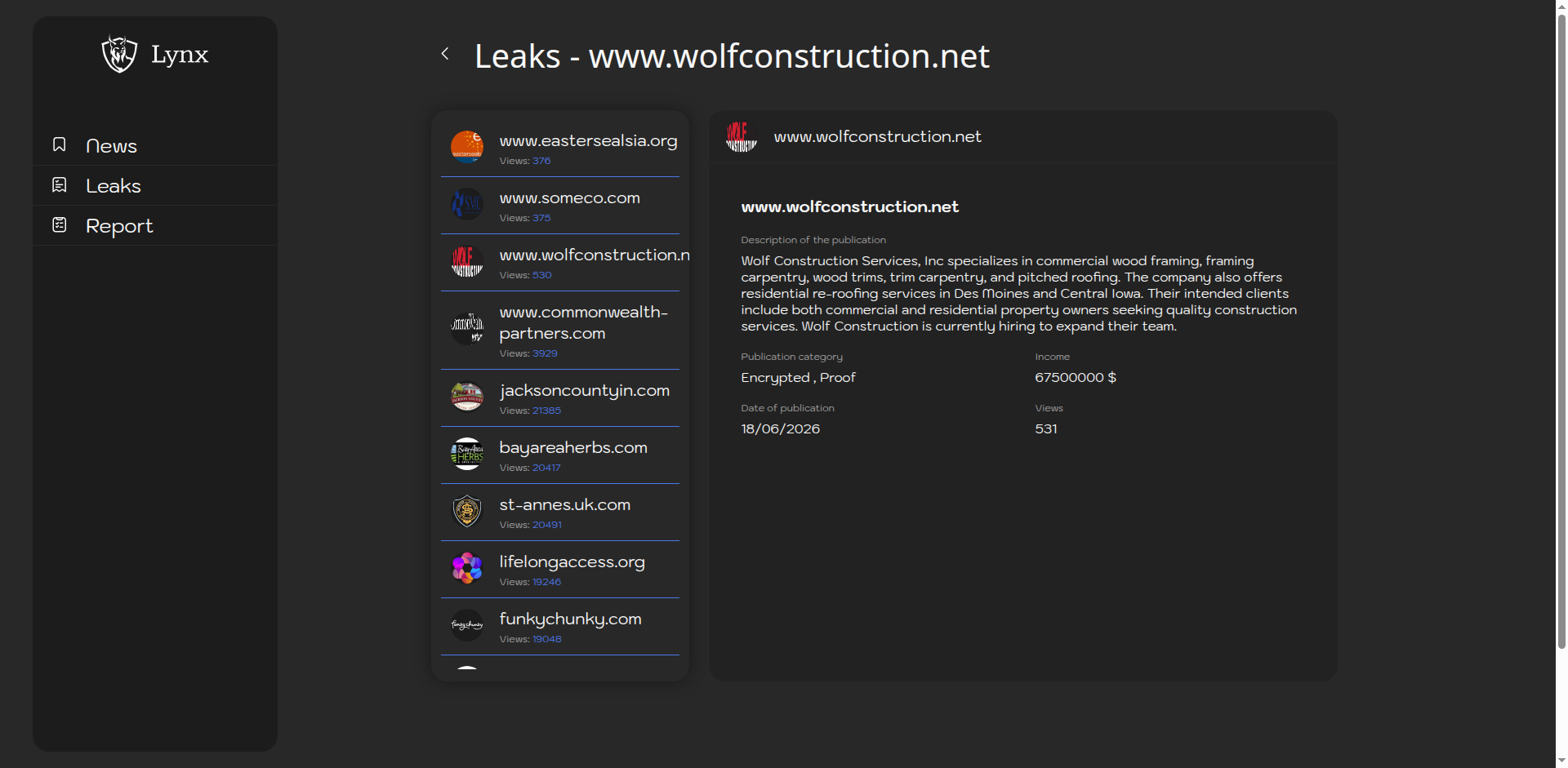Viewport: 1568px width, 768px height.
Task: Open the funkychunky.com leak entry
Action: point(560,627)
